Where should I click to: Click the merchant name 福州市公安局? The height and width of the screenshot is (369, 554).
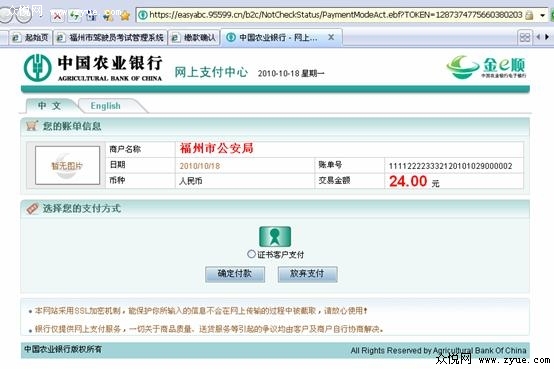coord(217,148)
